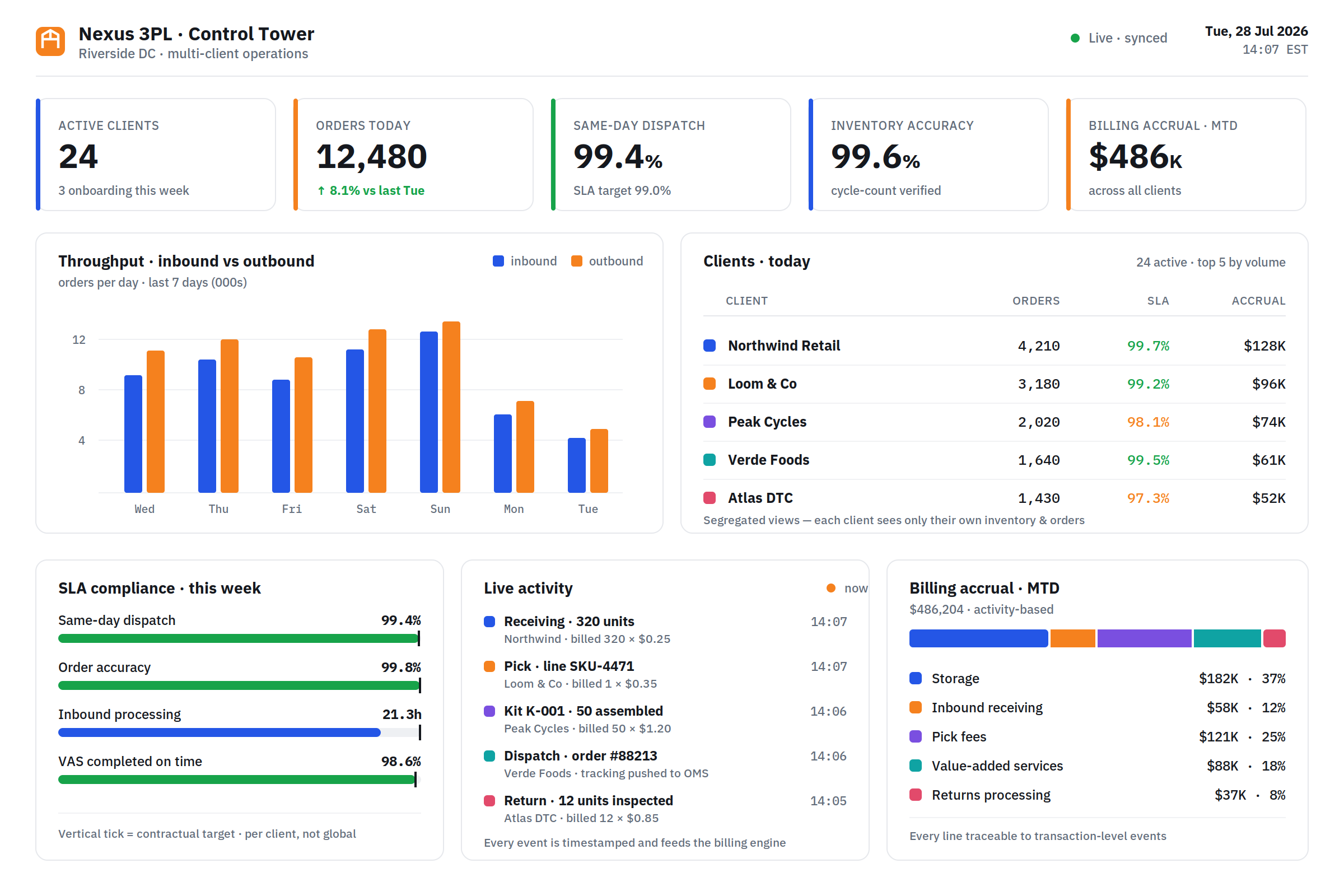Click the Nexus 3PL orange logo icon
This screenshot has height=896, width=1344.
(50, 41)
